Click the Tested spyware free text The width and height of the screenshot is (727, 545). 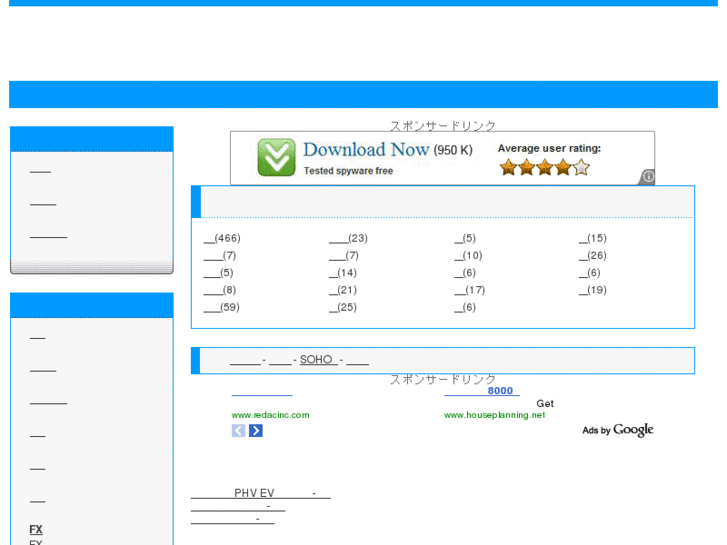[x=348, y=171]
